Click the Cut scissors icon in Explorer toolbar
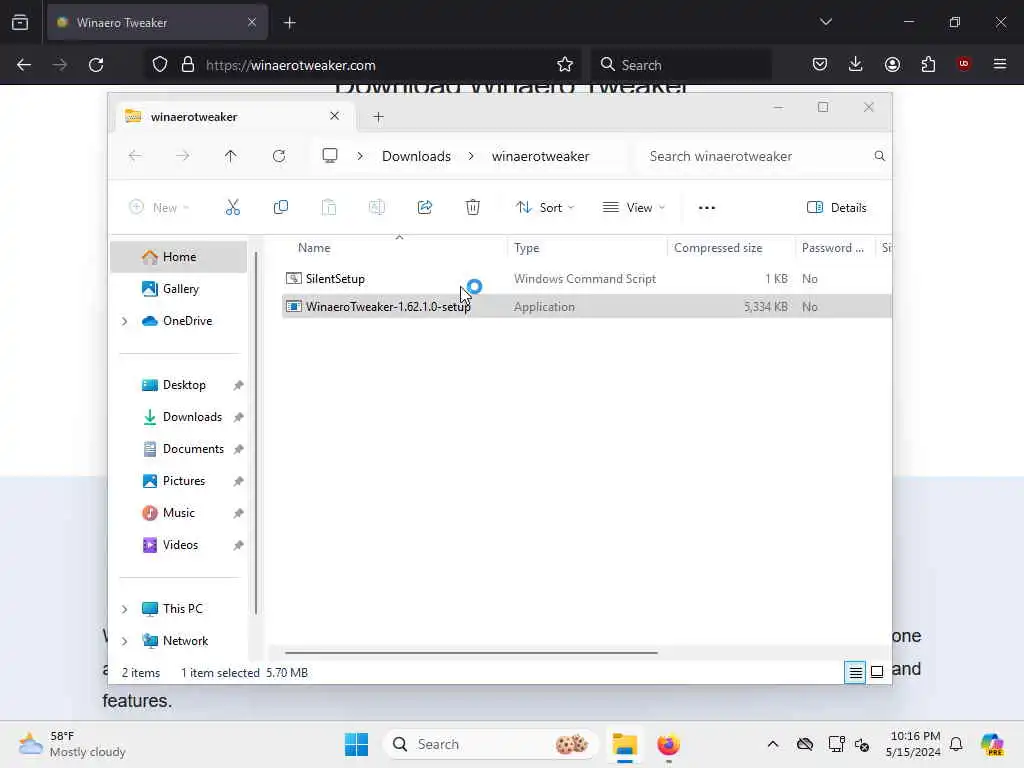 coord(232,208)
